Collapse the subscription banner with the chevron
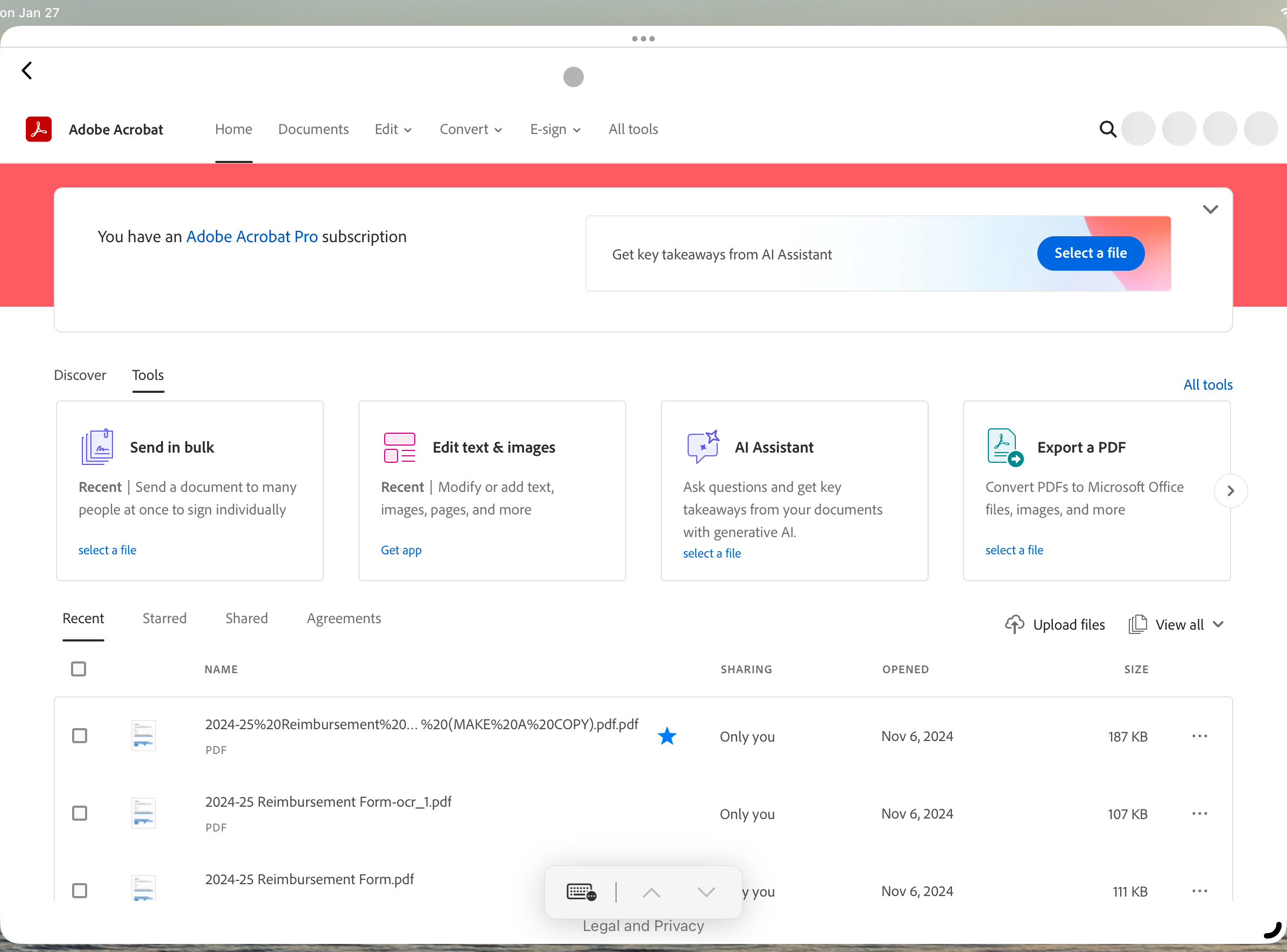1287x952 pixels. pos(1211,209)
